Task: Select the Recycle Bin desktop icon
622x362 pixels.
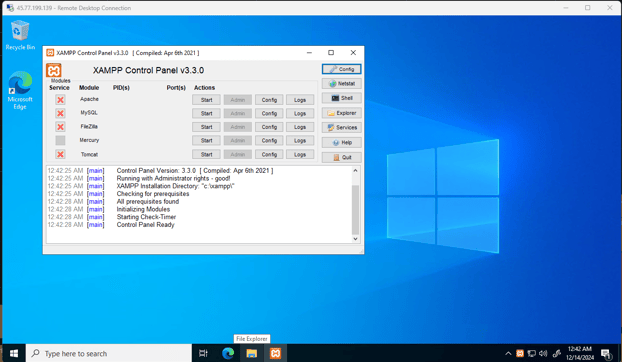Action: tap(20, 36)
